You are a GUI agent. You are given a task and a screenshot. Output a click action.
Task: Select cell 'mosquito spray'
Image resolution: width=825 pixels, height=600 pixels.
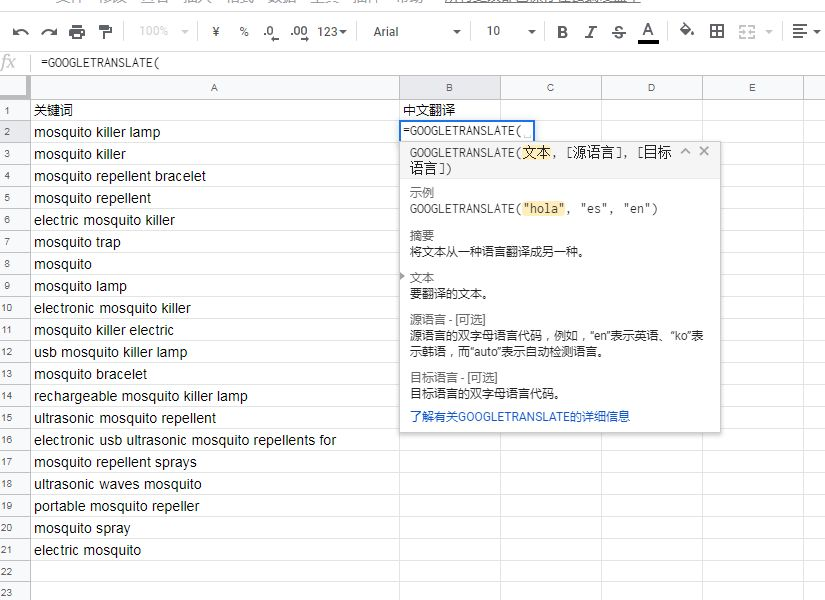click(215, 528)
